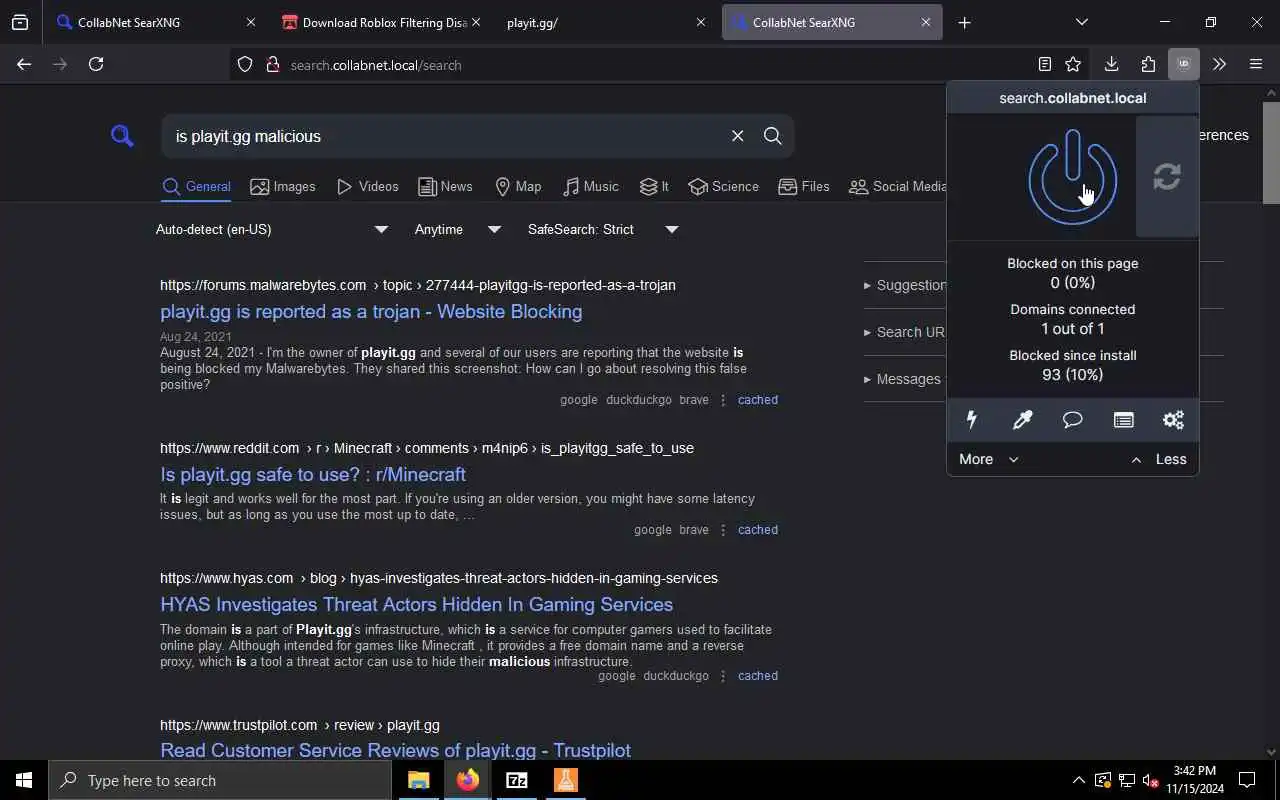Open Firefox application hamburger menu
The height and width of the screenshot is (800, 1280).
(1256, 64)
